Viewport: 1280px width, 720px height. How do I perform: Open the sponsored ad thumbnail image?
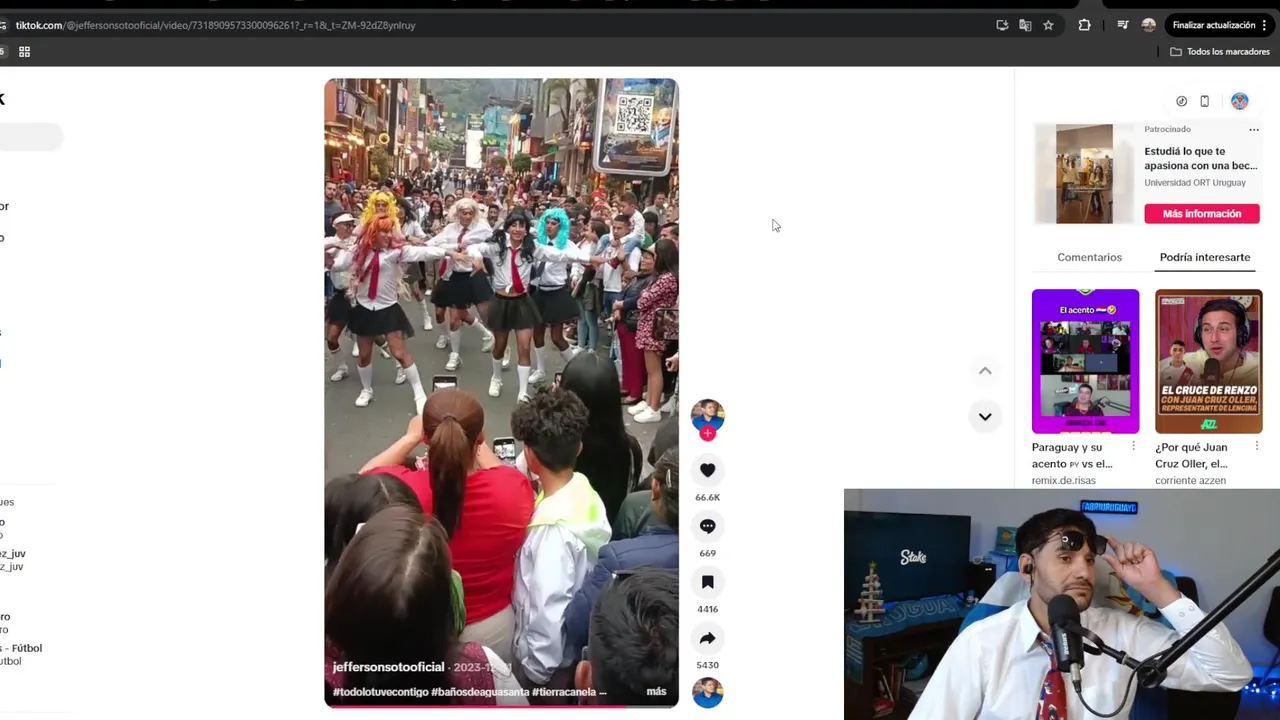point(1084,174)
